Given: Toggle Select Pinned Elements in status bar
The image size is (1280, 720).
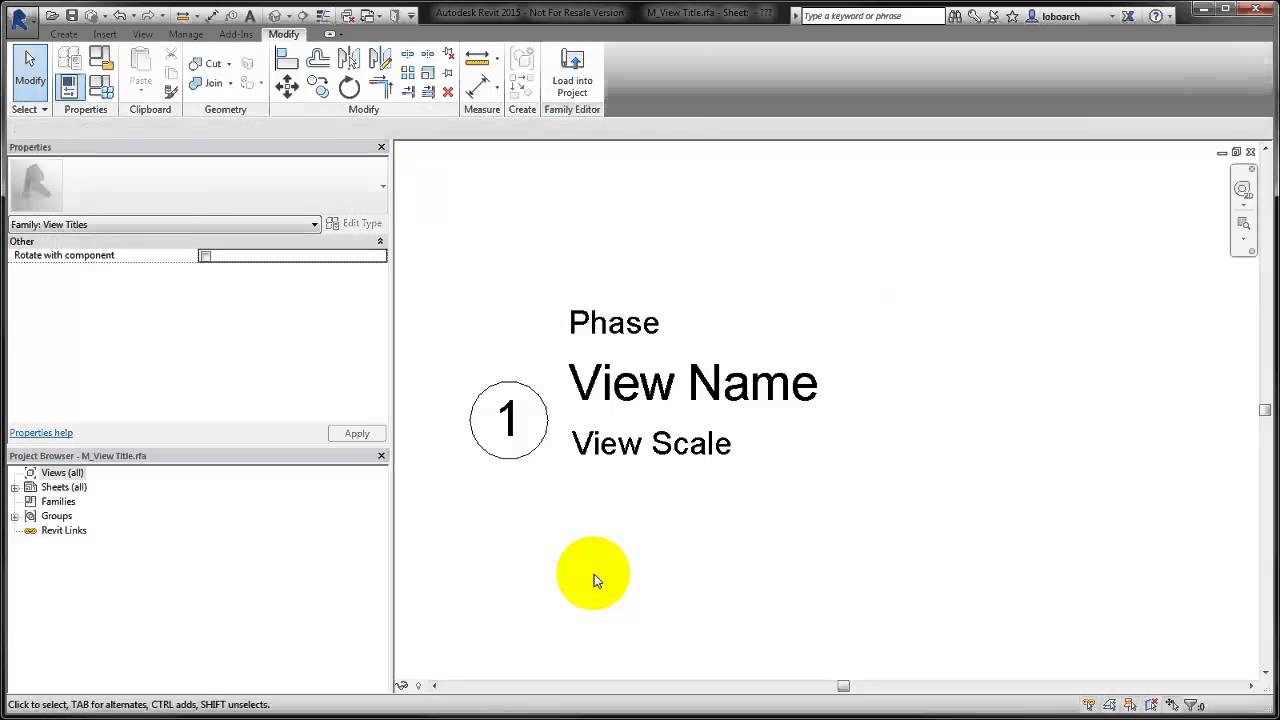Looking at the screenshot, I should [1130, 705].
